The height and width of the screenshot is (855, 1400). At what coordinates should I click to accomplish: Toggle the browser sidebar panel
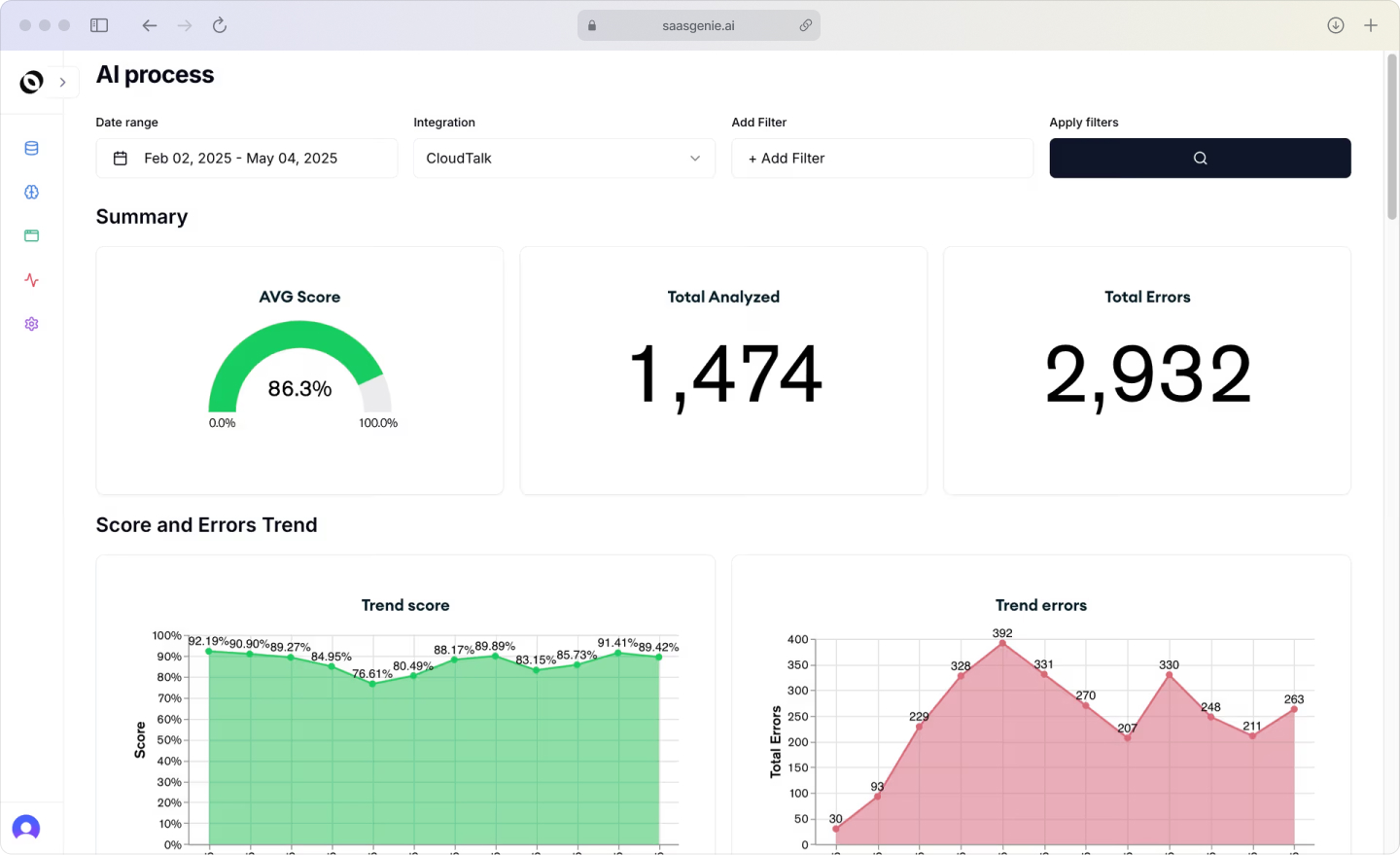[x=99, y=24]
